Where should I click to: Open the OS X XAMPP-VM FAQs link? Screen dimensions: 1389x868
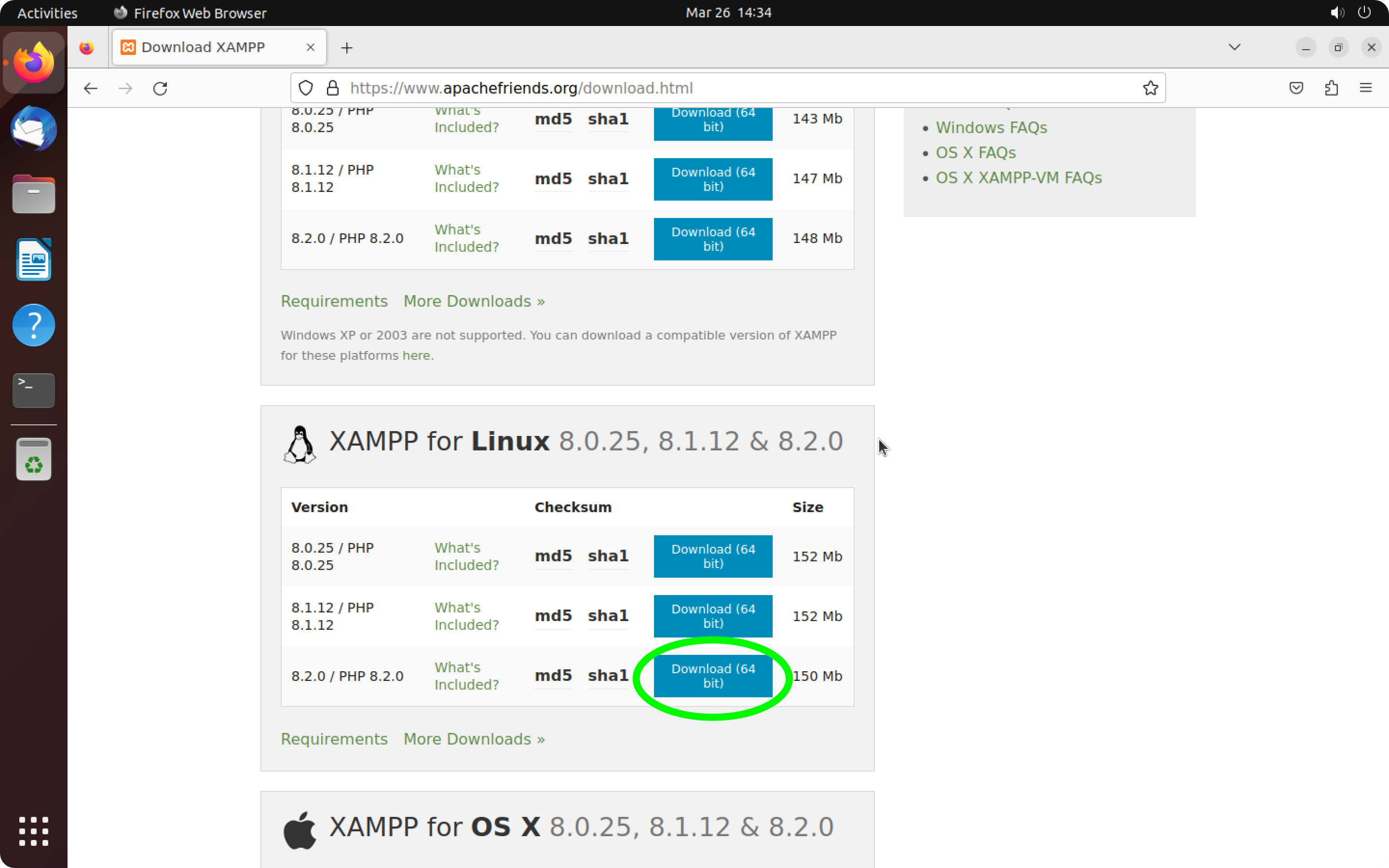[1019, 178]
